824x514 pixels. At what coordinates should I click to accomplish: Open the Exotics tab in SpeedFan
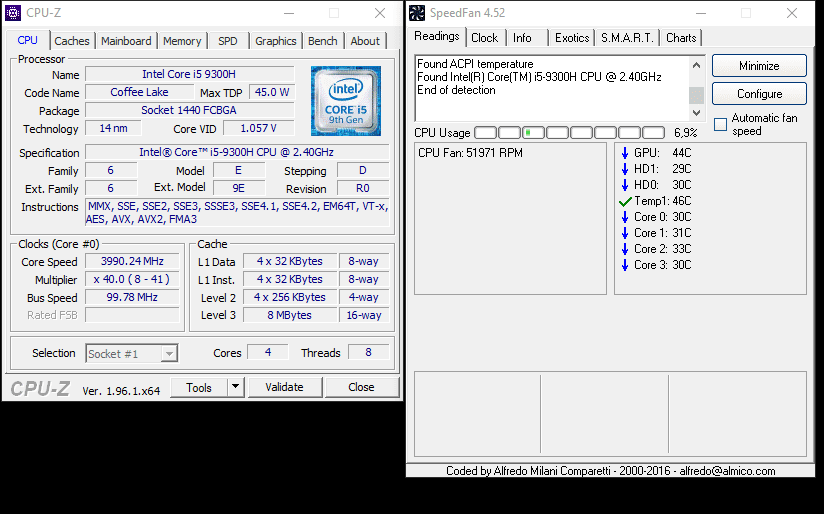click(572, 38)
